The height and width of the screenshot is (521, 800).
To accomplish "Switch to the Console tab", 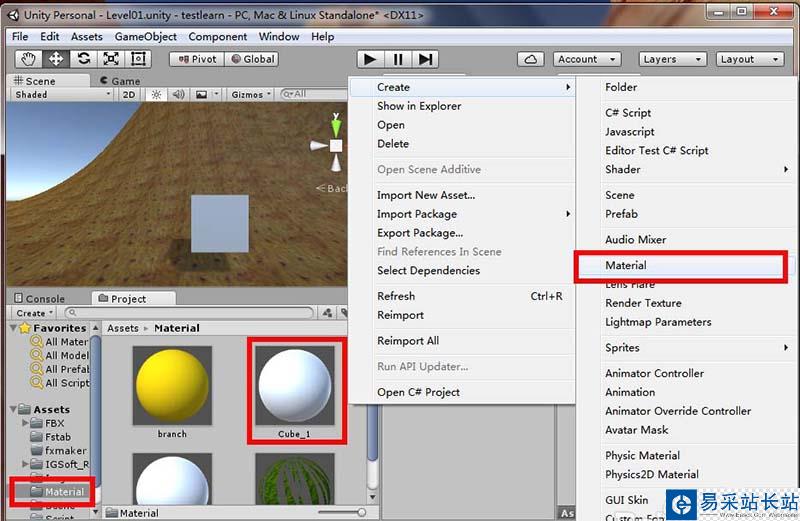I will pyautogui.click(x=40, y=299).
